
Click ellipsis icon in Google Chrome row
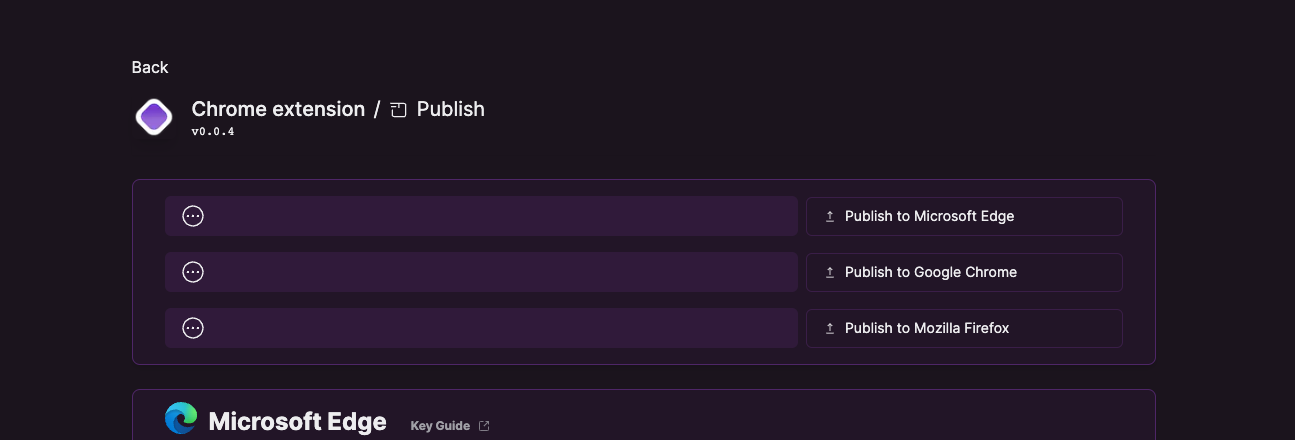tap(193, 272)
